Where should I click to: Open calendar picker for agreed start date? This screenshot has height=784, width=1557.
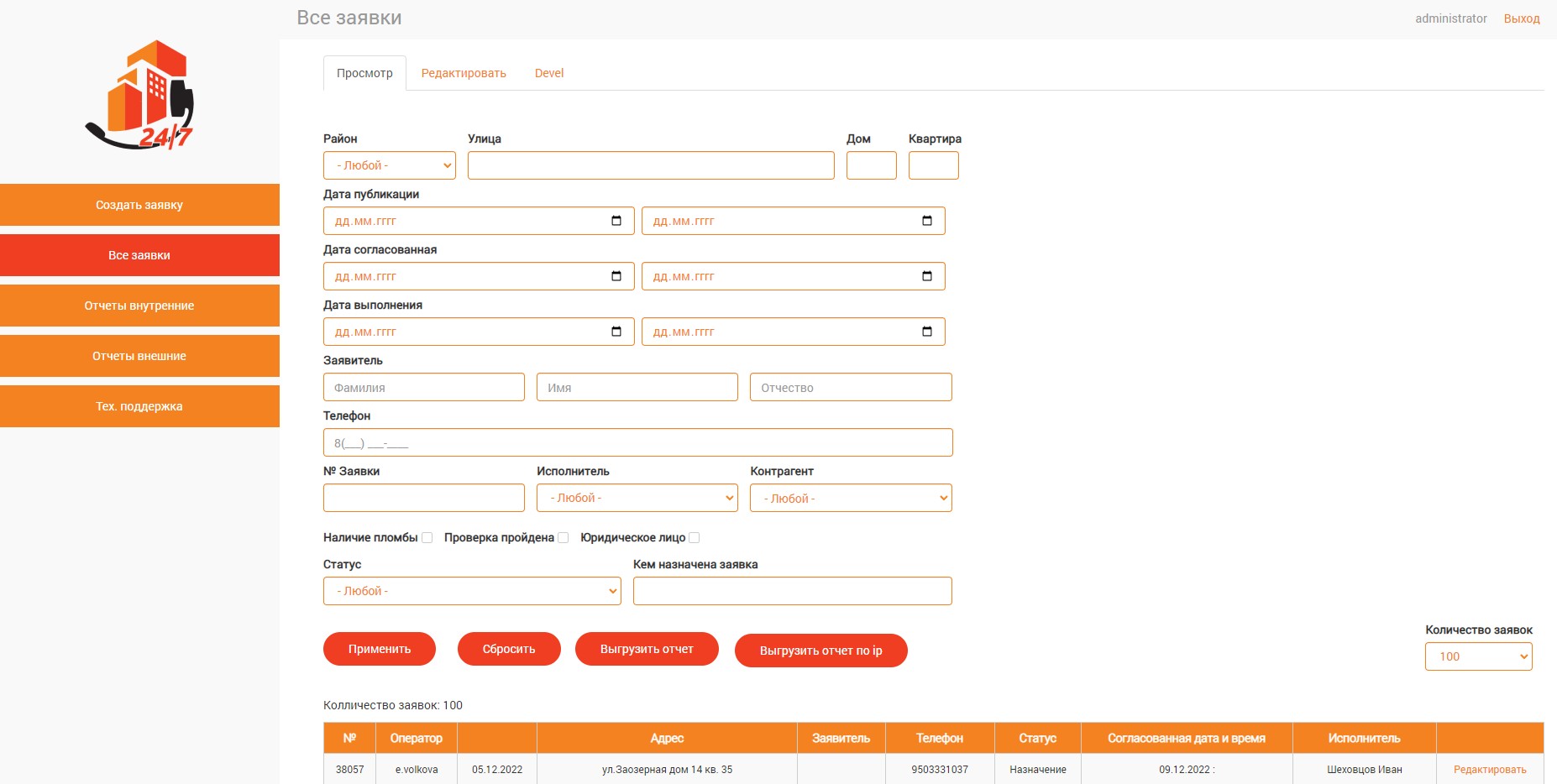(x=616, y=276)
